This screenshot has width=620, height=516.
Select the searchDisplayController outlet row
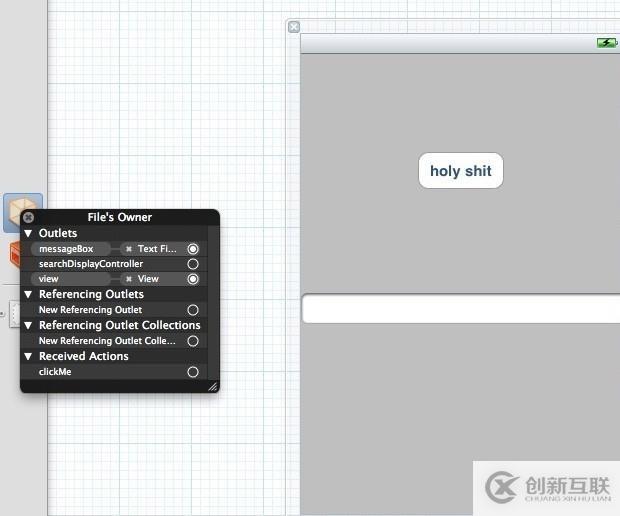tap(114, 264)
